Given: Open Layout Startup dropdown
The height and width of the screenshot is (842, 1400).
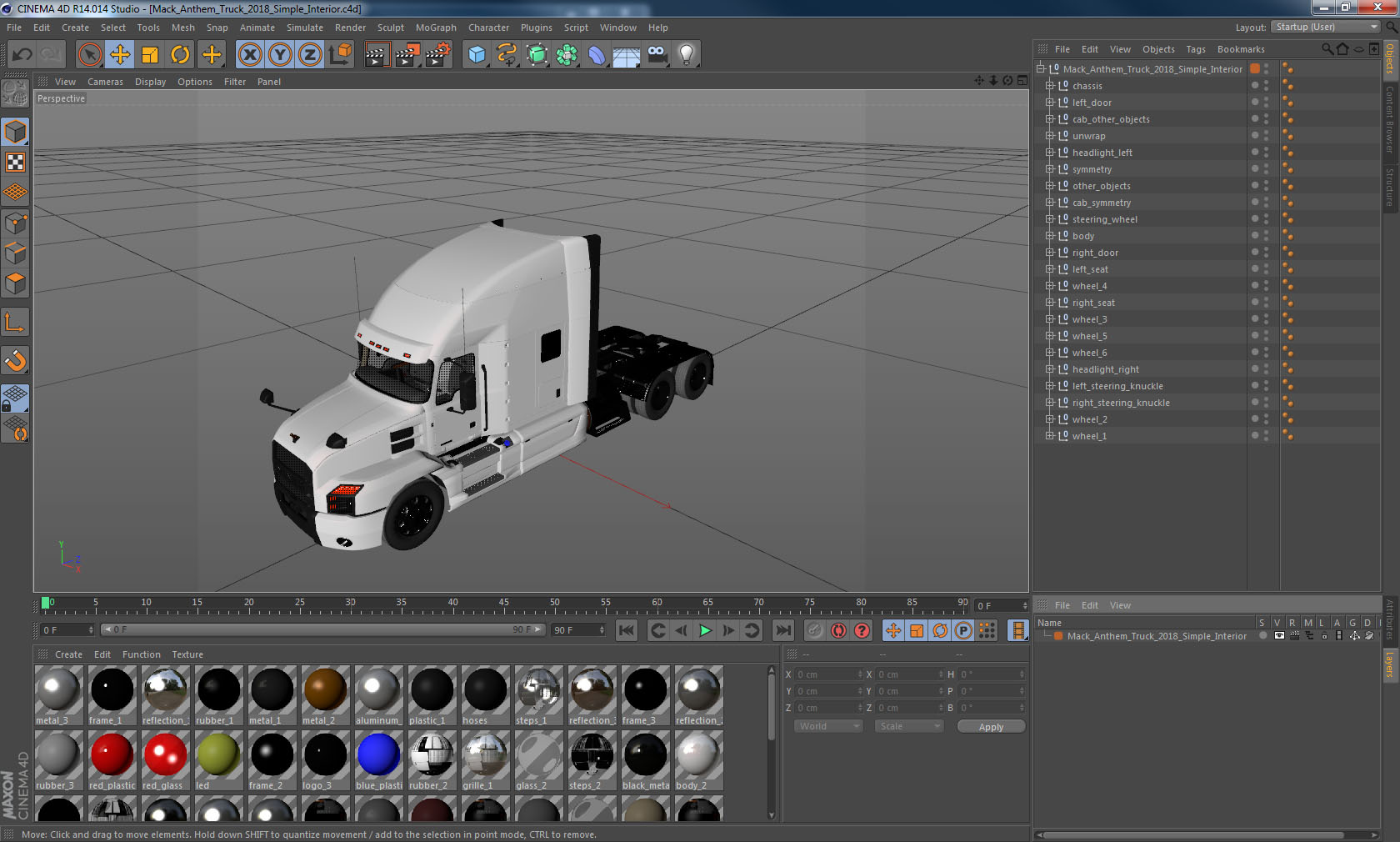Looking at the screenshot, I should click(x=1327, y=27).
